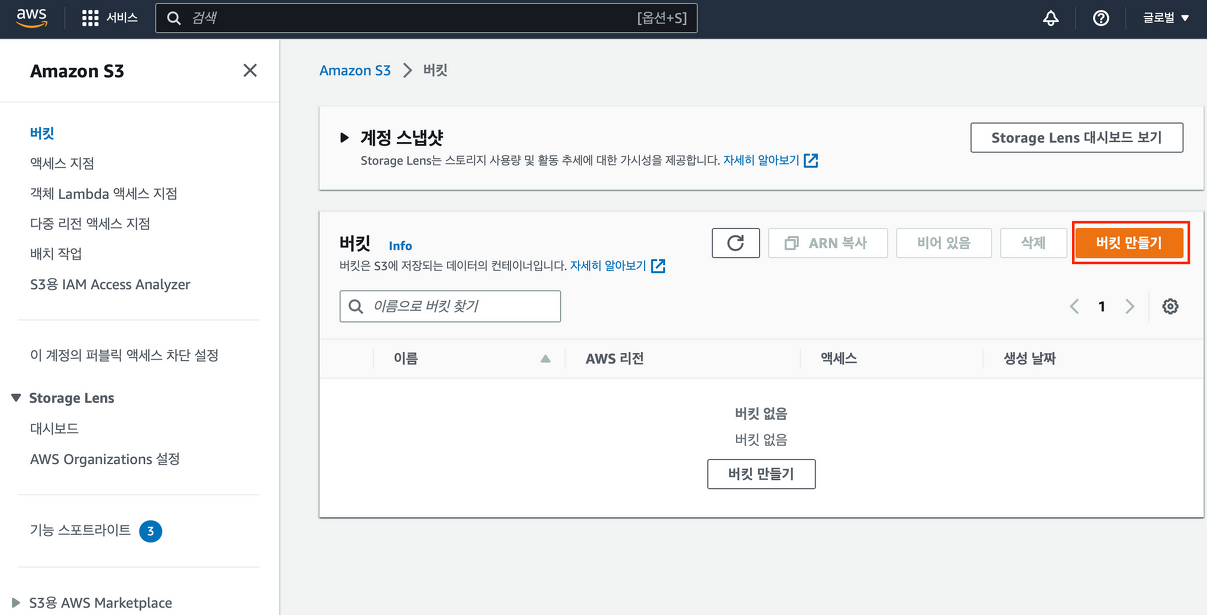Click Amazon S3 breadcrumb link
Screen dimensions: 1207x615
coord(355,70)
